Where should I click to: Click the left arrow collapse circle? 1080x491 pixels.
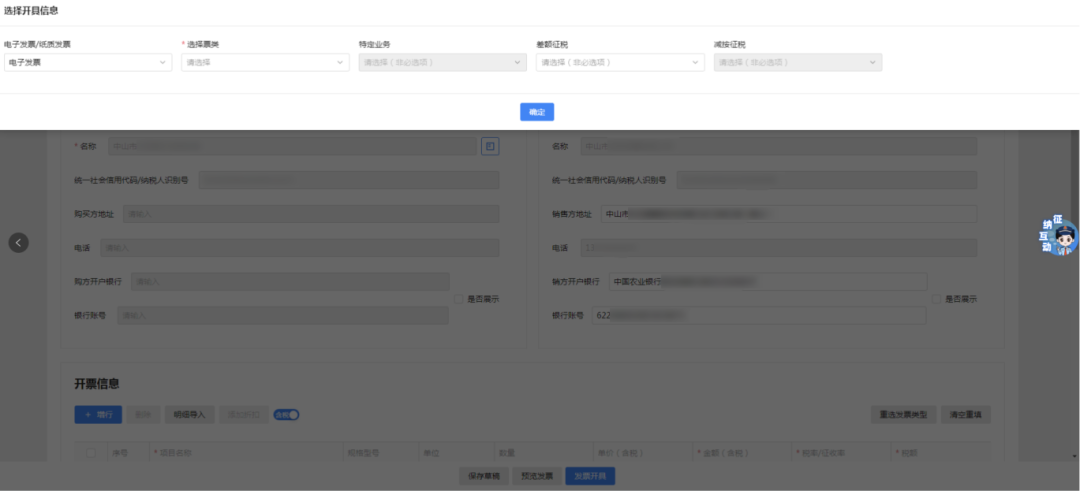19,242
